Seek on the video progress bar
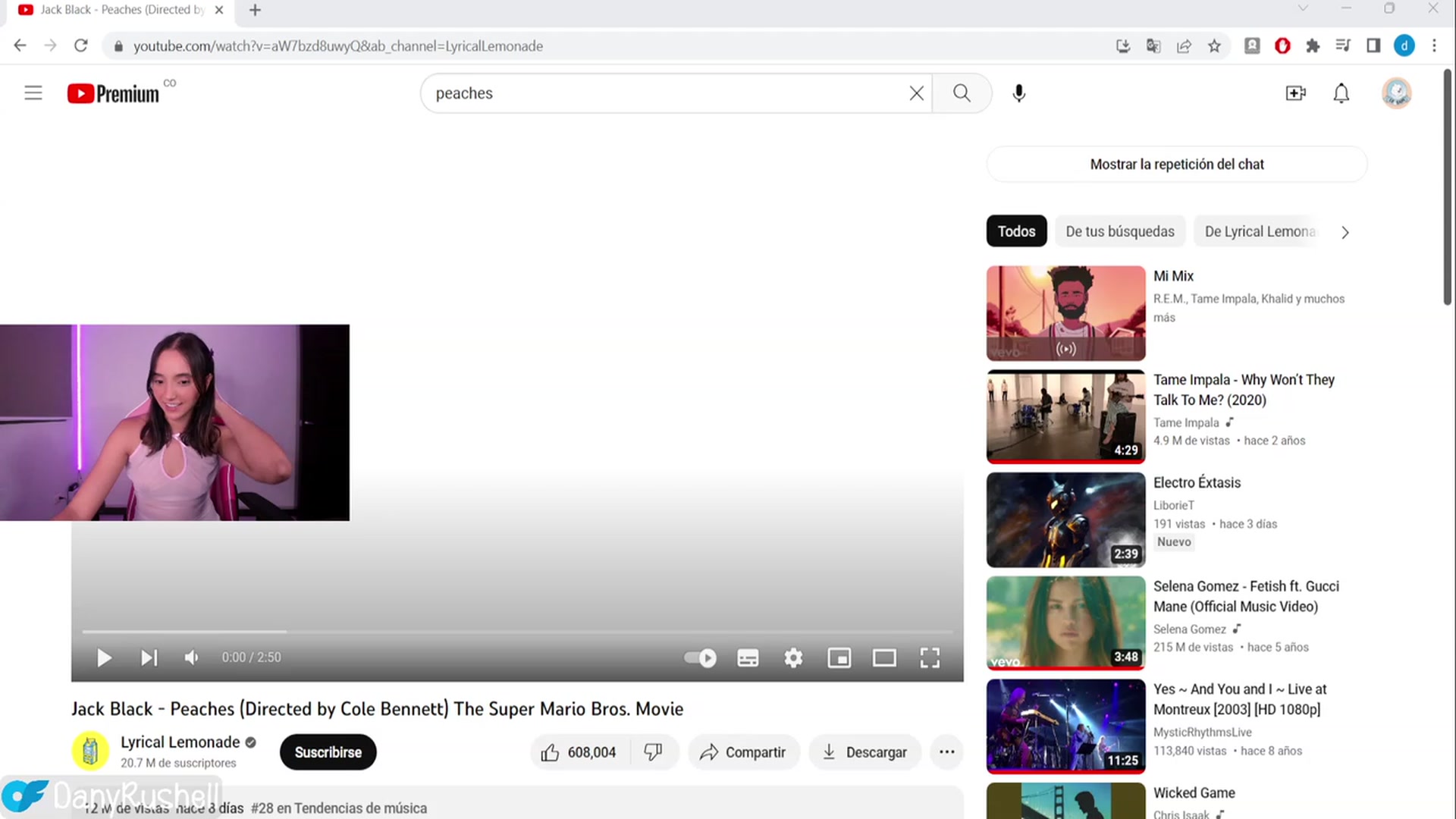The width and height of the screenshot is (1456, 819). [x=517, y=631]
